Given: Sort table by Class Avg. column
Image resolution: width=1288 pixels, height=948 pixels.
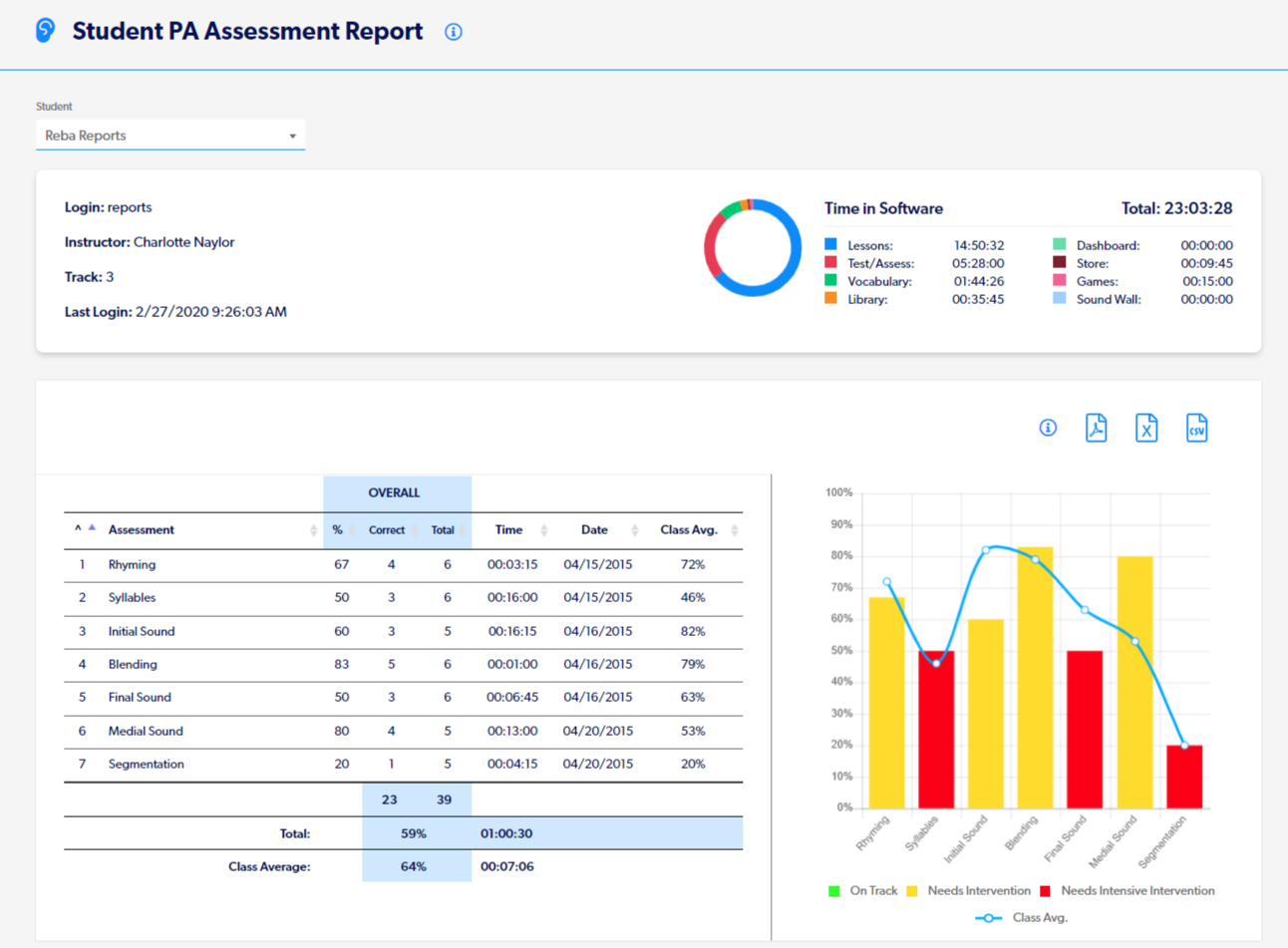Looking at the screenshot, I should tap(734, 529).
